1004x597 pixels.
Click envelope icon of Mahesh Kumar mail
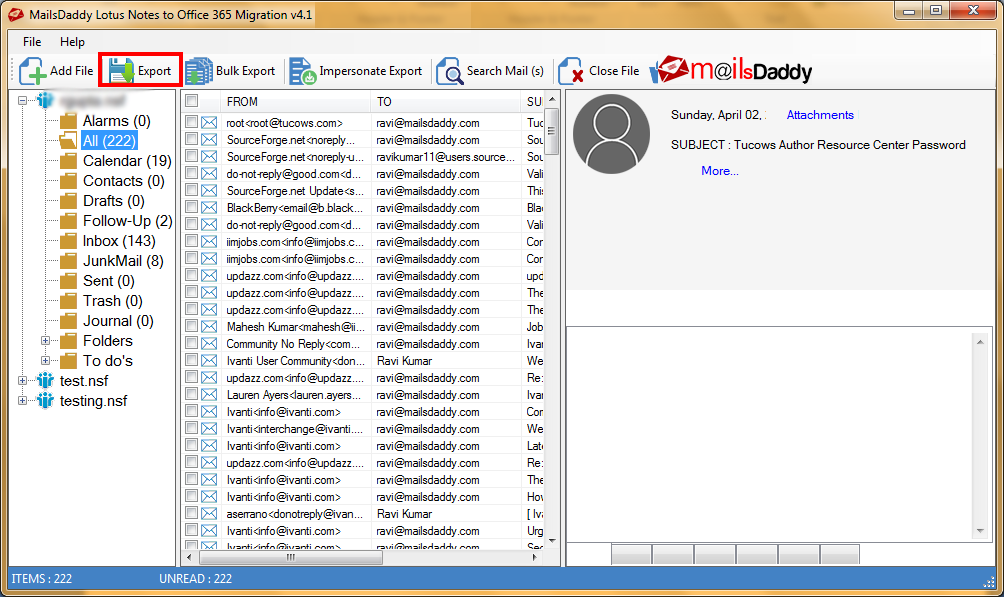[x=209, y=327]
